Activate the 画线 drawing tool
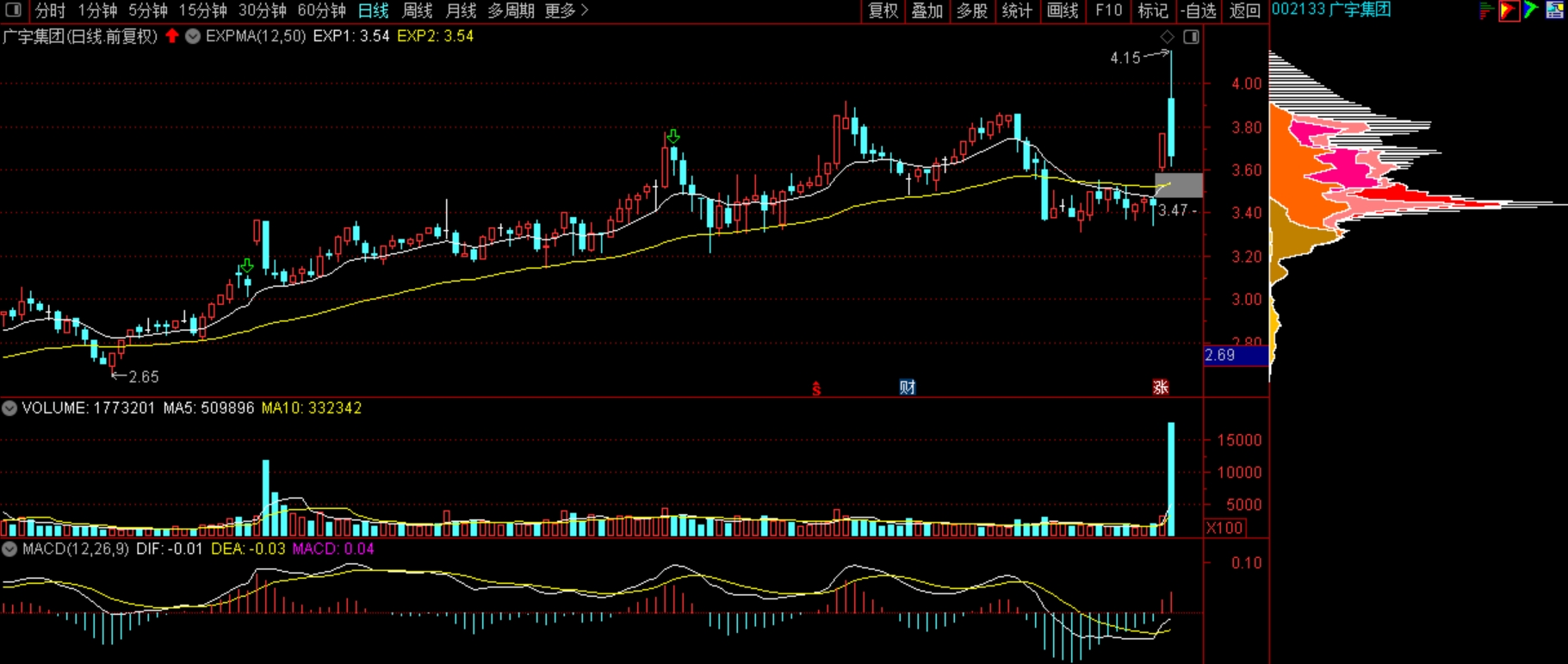The height and width of the screenshot is (664, 1568). tap(1063, 11)
